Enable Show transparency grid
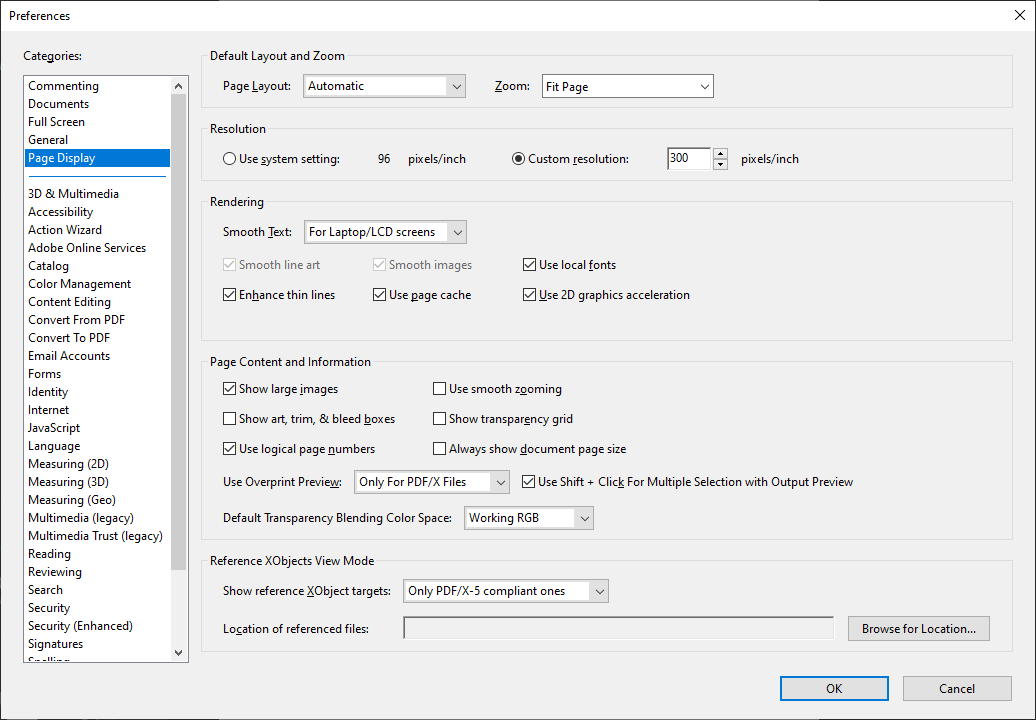This screenshot has width=1036, height=720. pyautogui.click(x=439, y=418)
